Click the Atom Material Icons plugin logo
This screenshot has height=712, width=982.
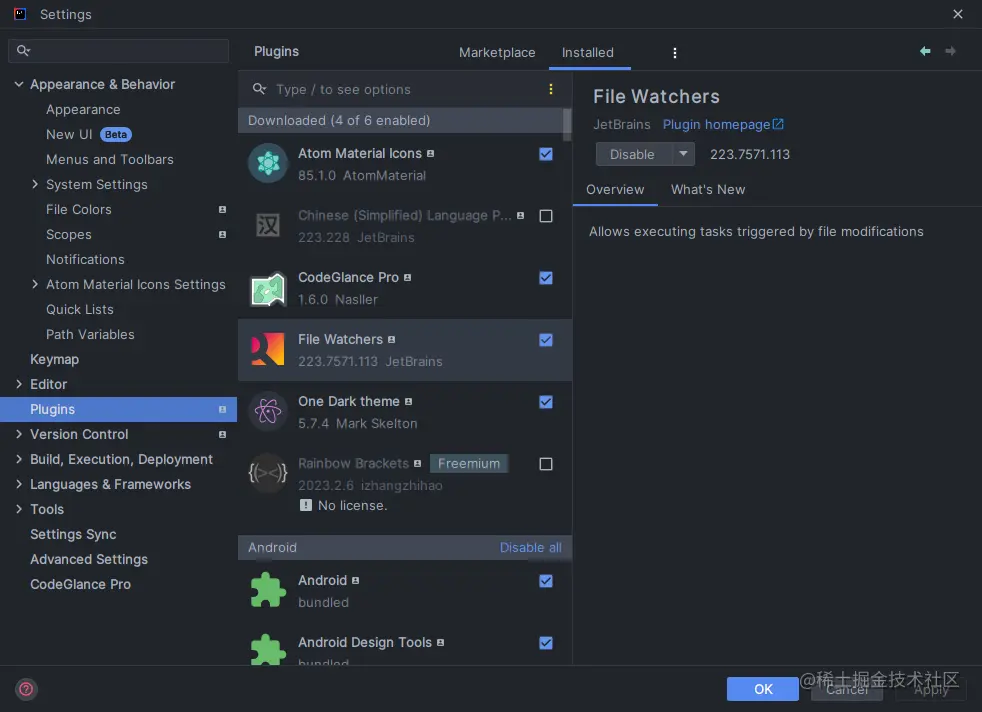[268, 163]
